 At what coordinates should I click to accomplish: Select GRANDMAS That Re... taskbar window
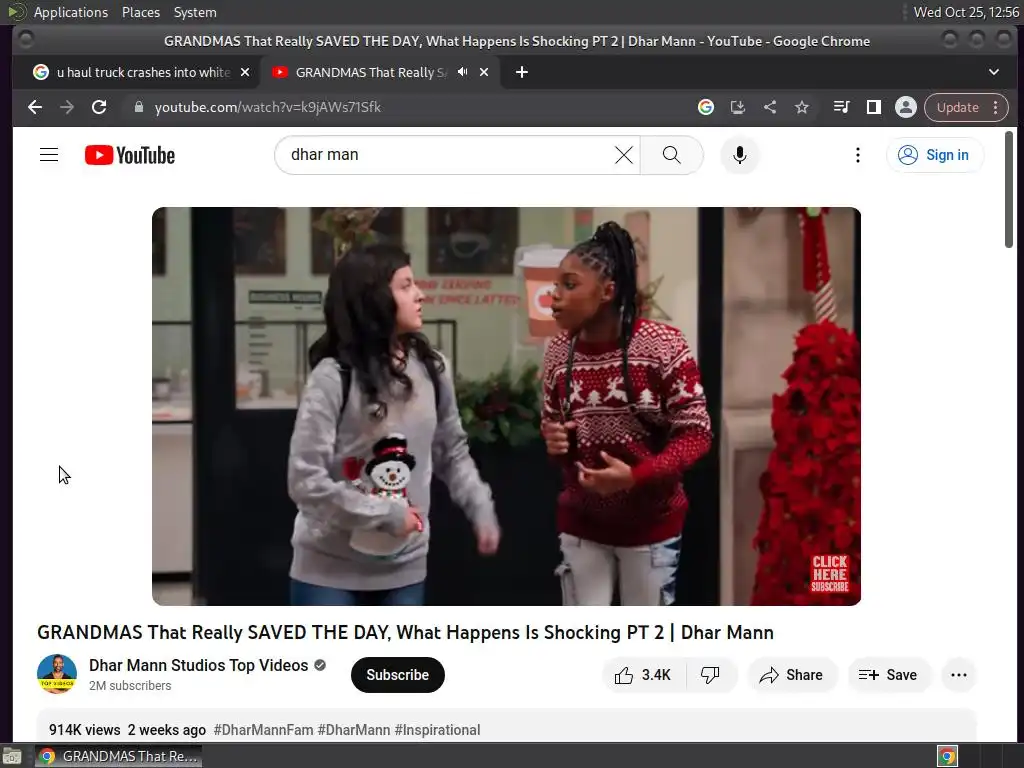click(x=119, y=756)
